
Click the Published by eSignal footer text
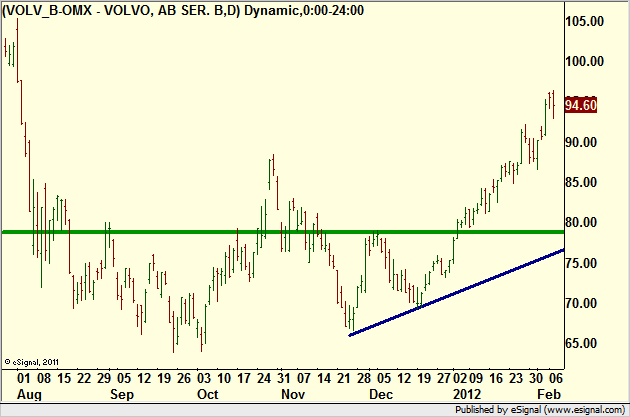pyautogui.click(x=540, y=410)
